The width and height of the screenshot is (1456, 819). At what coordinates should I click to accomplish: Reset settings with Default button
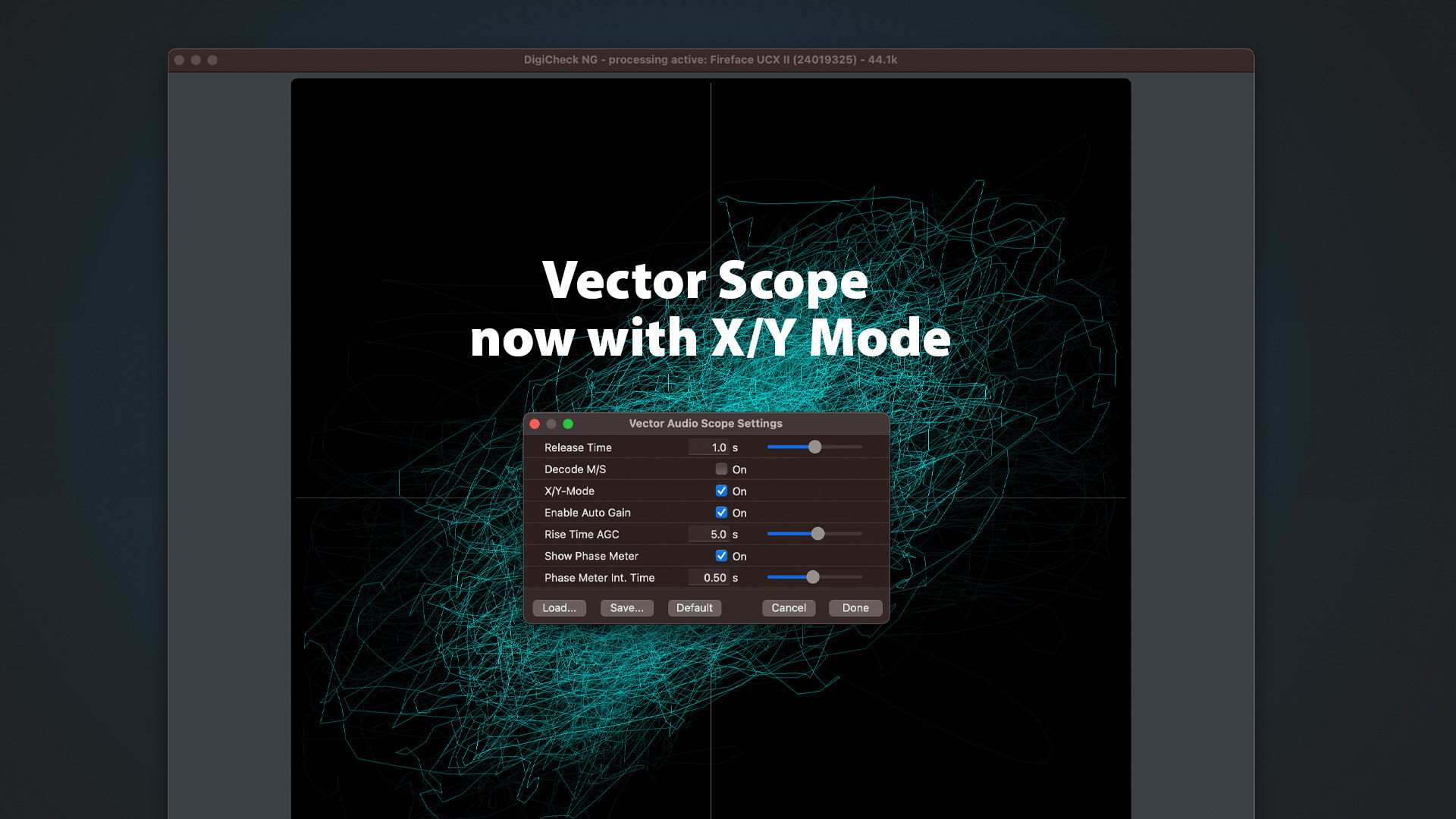[x=694, y=607]
